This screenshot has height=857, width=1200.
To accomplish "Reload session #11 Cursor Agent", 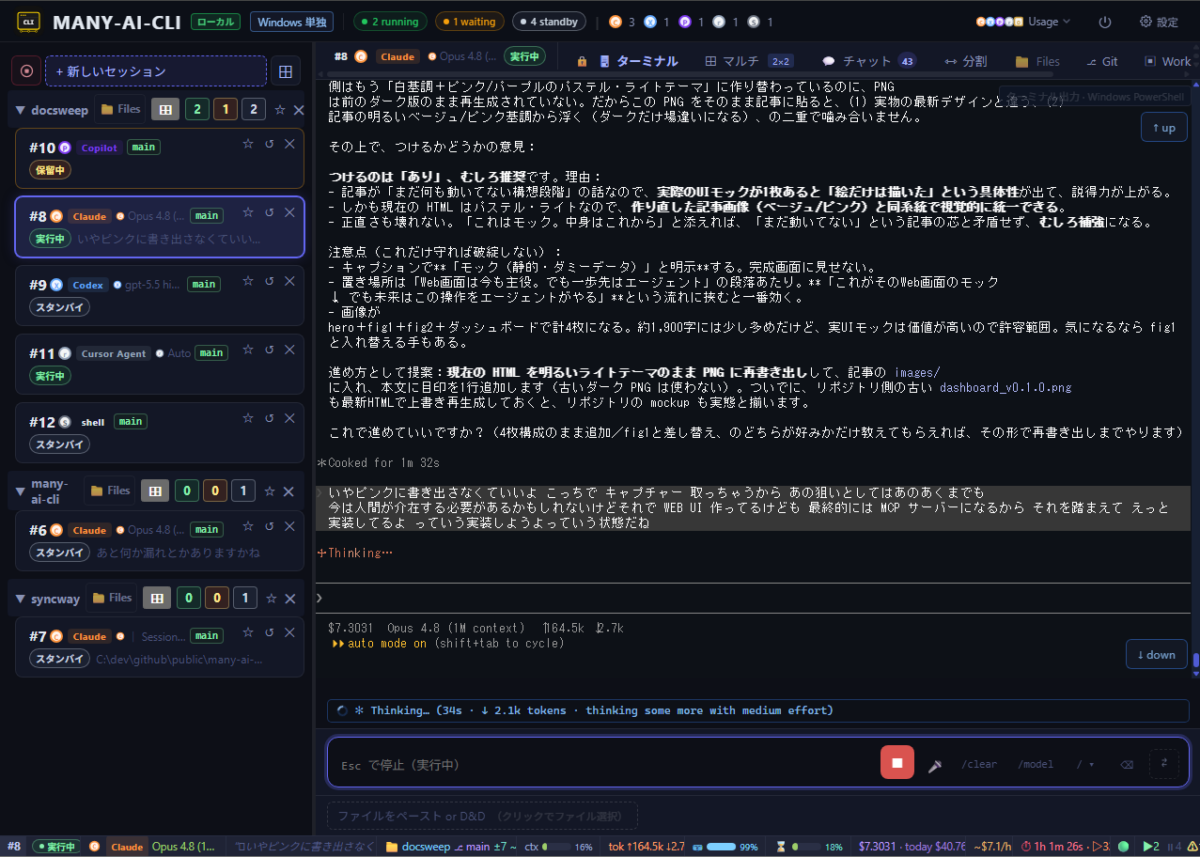I will coord(269,350).
